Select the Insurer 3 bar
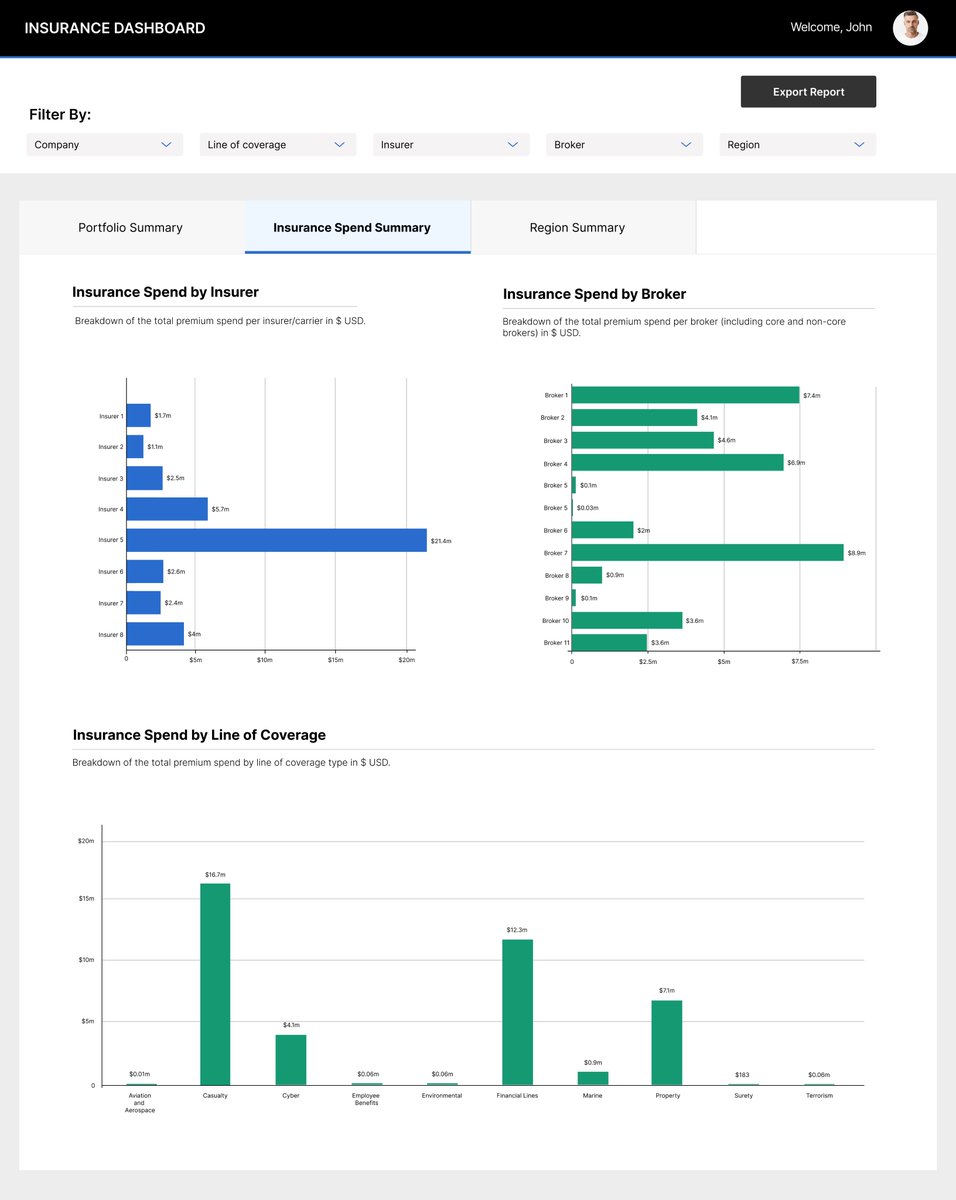 pos(144,478)
